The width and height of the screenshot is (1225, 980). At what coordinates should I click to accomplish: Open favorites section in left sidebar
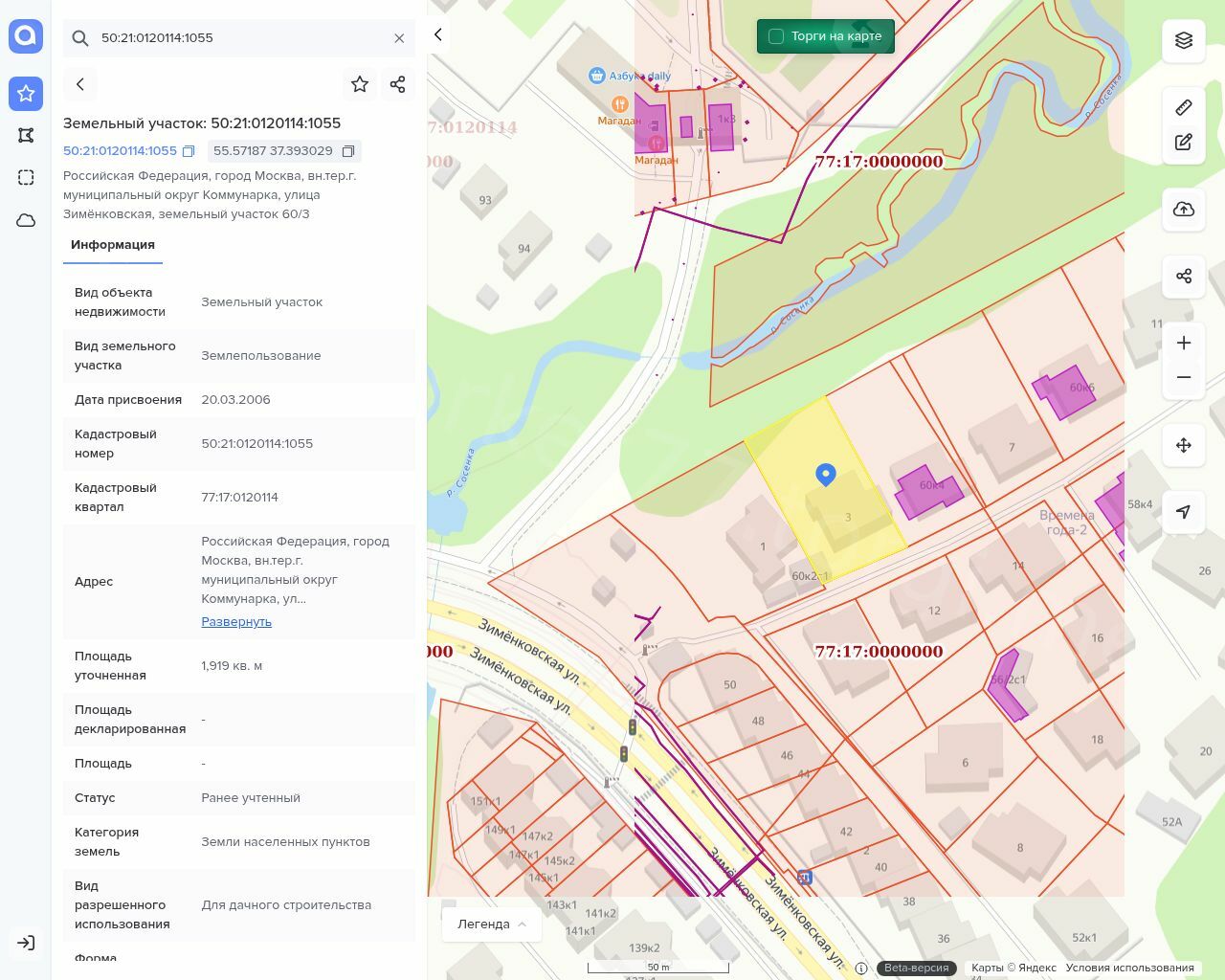click(x=26, y=93)
